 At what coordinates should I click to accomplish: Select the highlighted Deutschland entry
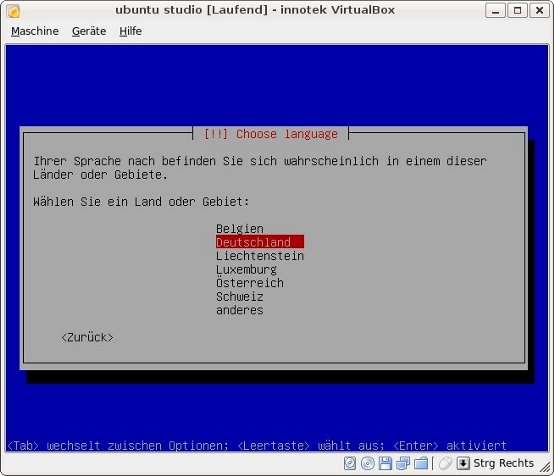click(260, 242)
